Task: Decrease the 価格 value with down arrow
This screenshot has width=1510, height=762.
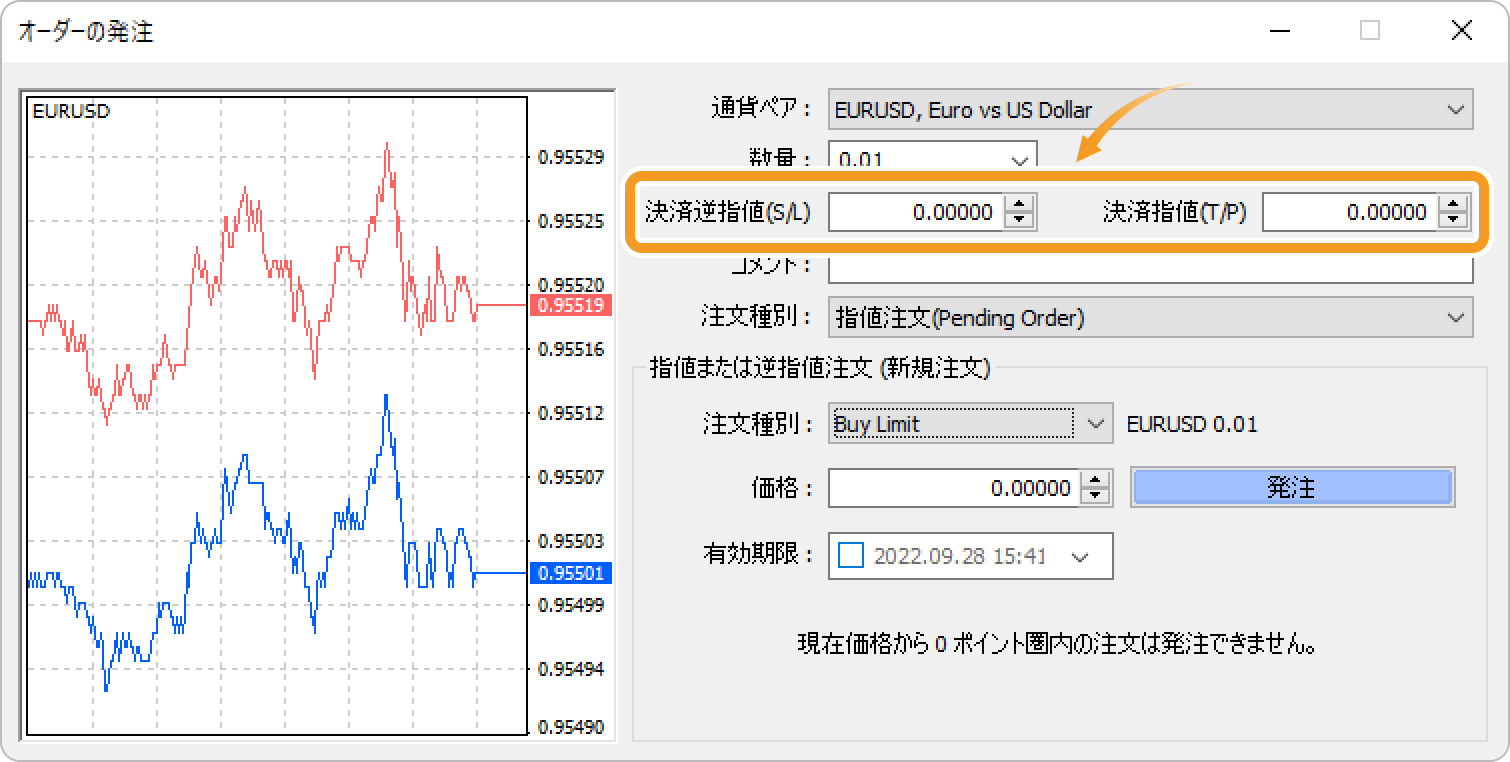Action: click(1096, 496)
